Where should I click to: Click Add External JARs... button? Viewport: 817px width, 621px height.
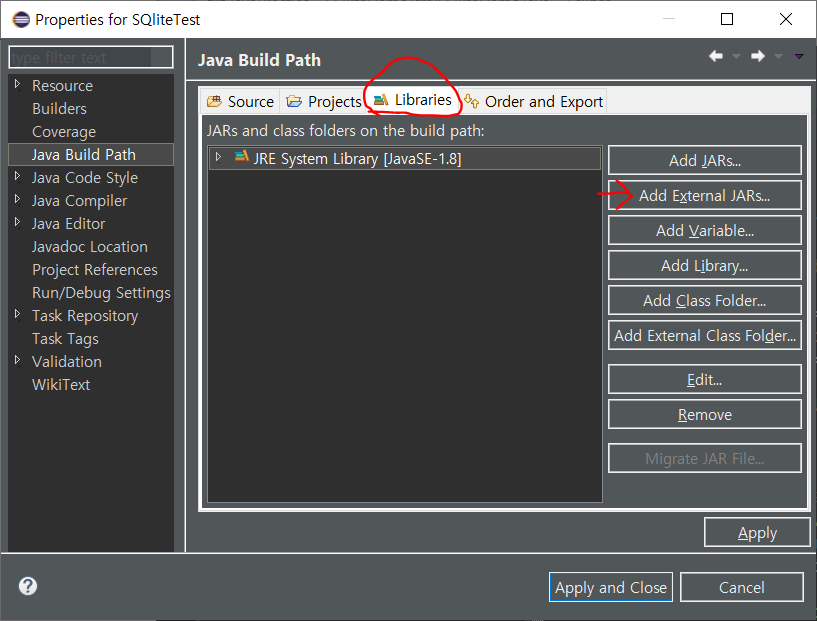tap(704, 195)
